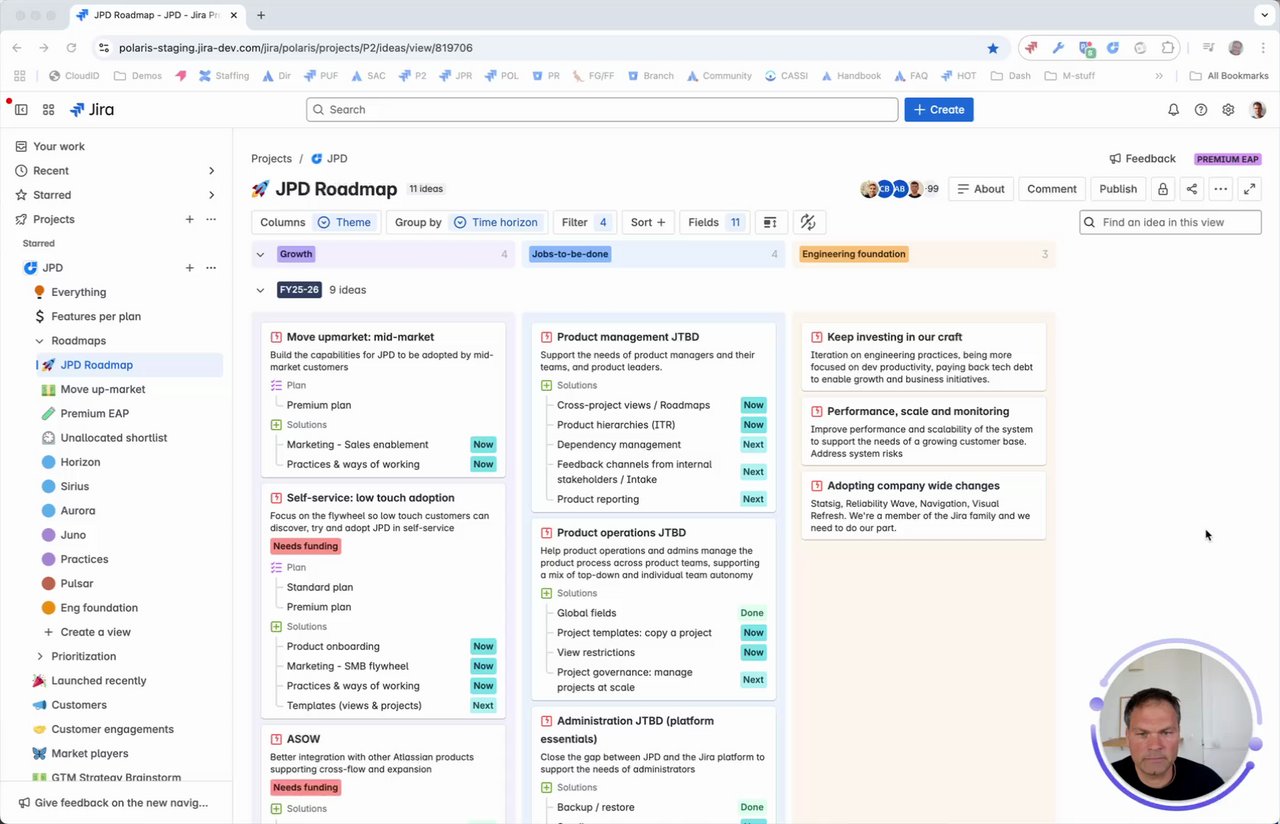
Task: Collapse the Roadmaps section
Action: tap(39, 341)
